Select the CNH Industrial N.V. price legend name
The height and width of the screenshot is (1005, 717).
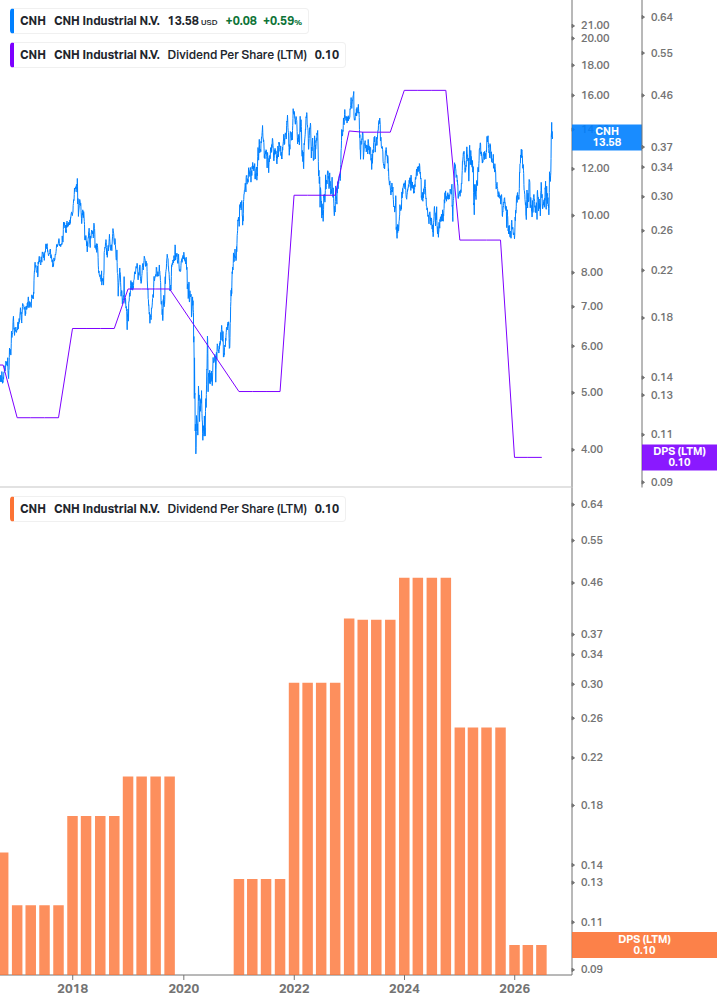(107, 21)
